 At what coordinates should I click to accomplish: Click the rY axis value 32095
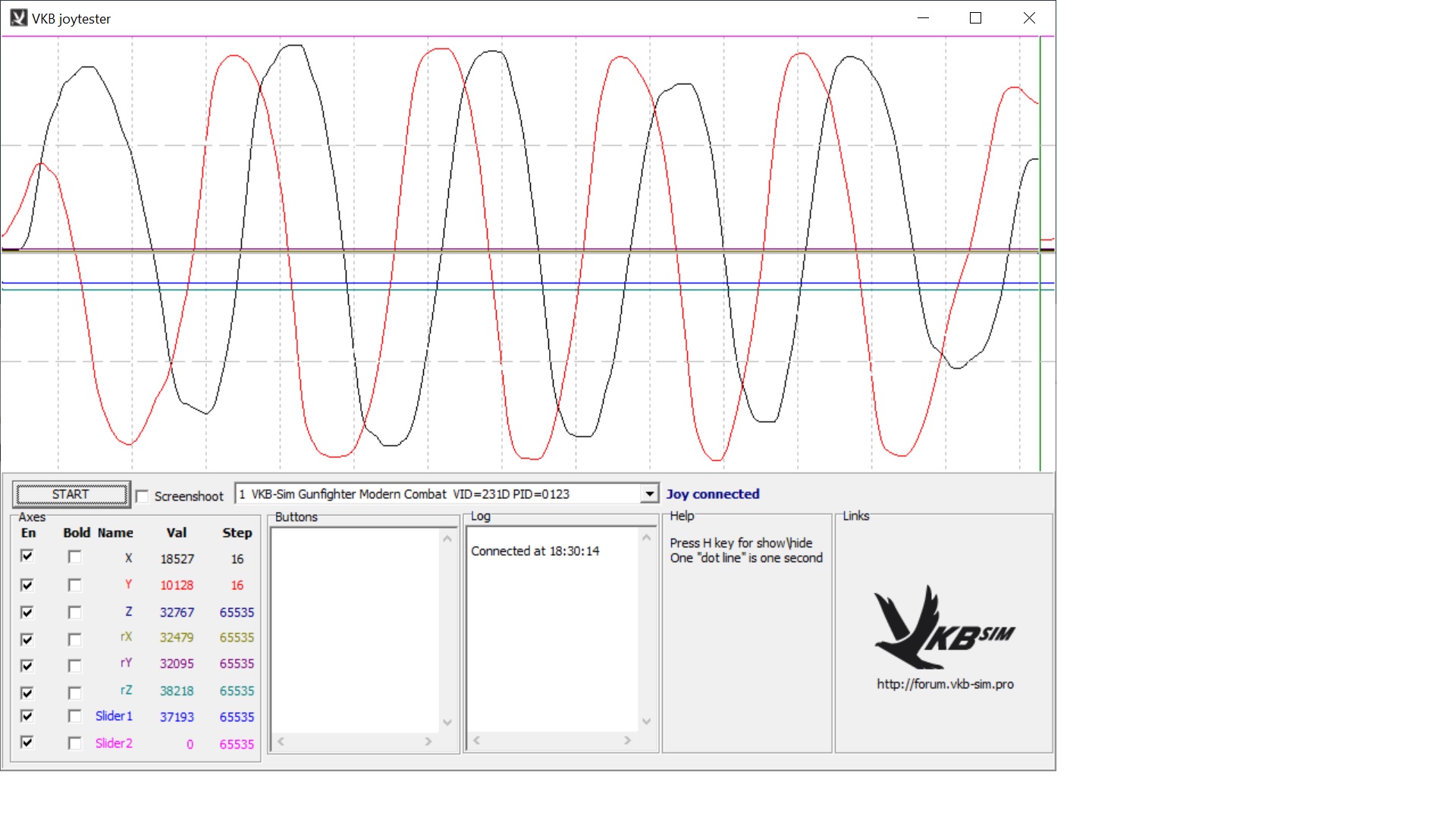(x=177, y=664)
